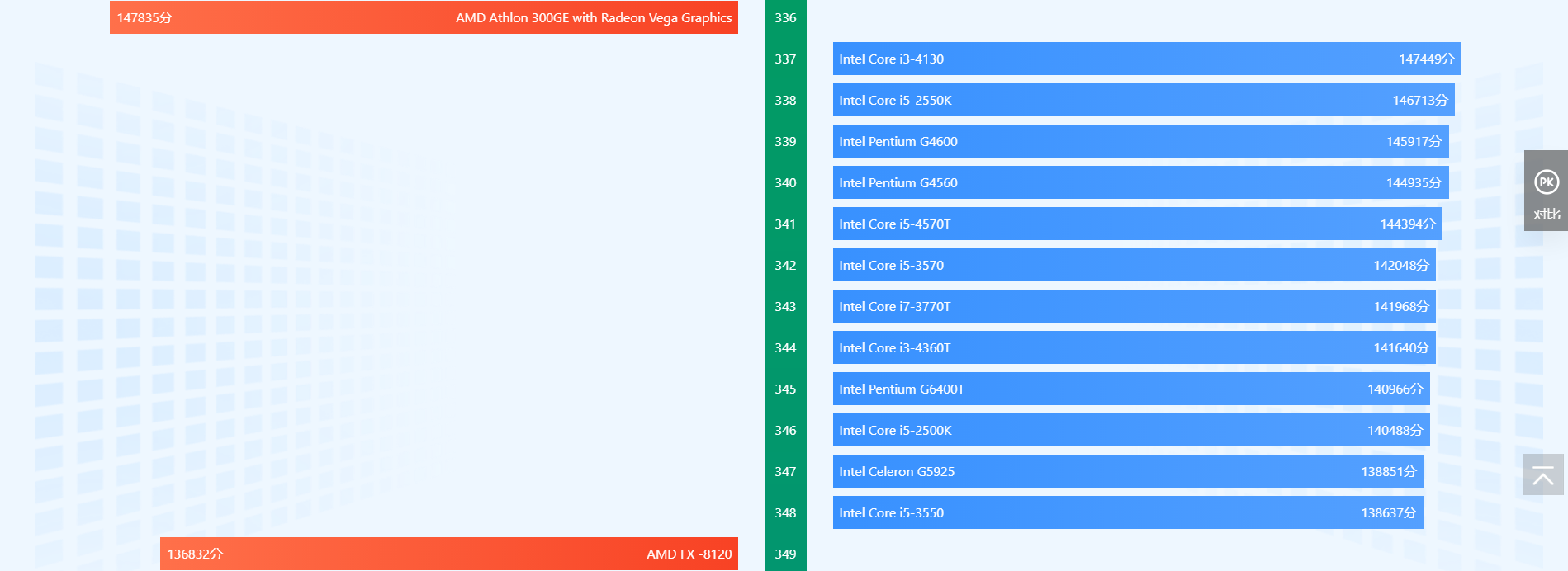
Task: Click the PK compare icon
Action: 1546,182
